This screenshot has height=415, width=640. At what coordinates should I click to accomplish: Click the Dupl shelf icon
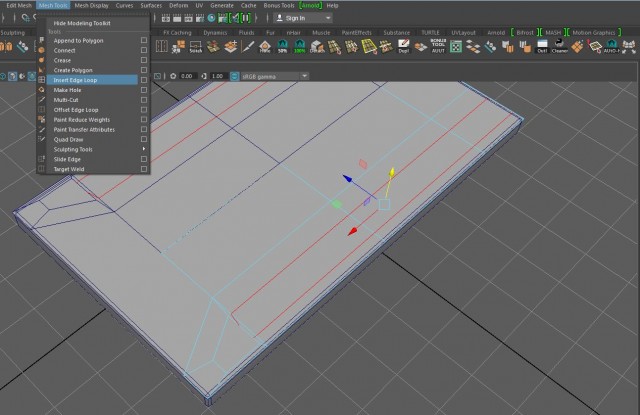(x=403, y=47)
